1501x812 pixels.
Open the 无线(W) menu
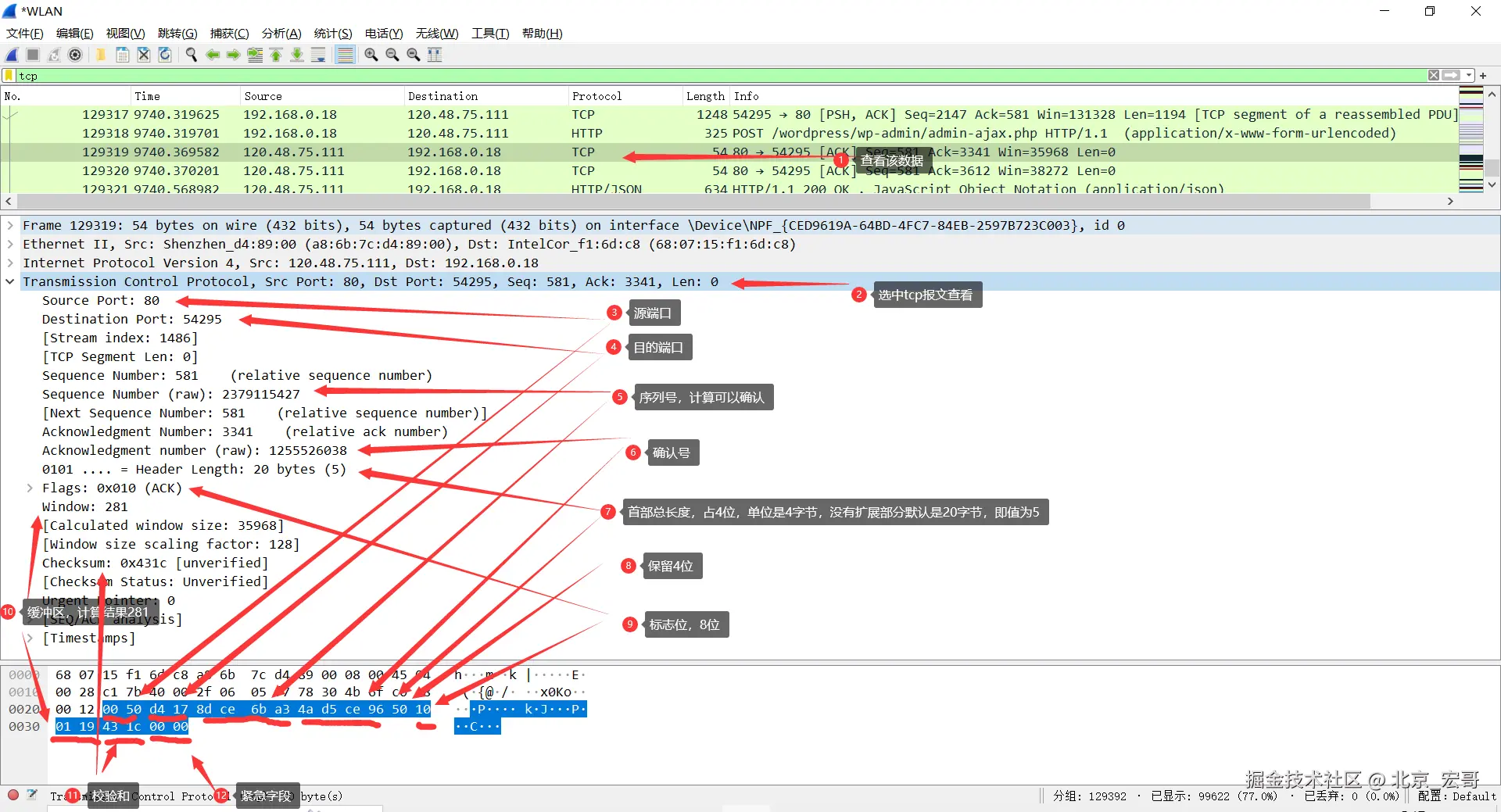pyautogui.click(x=437, y=34)
